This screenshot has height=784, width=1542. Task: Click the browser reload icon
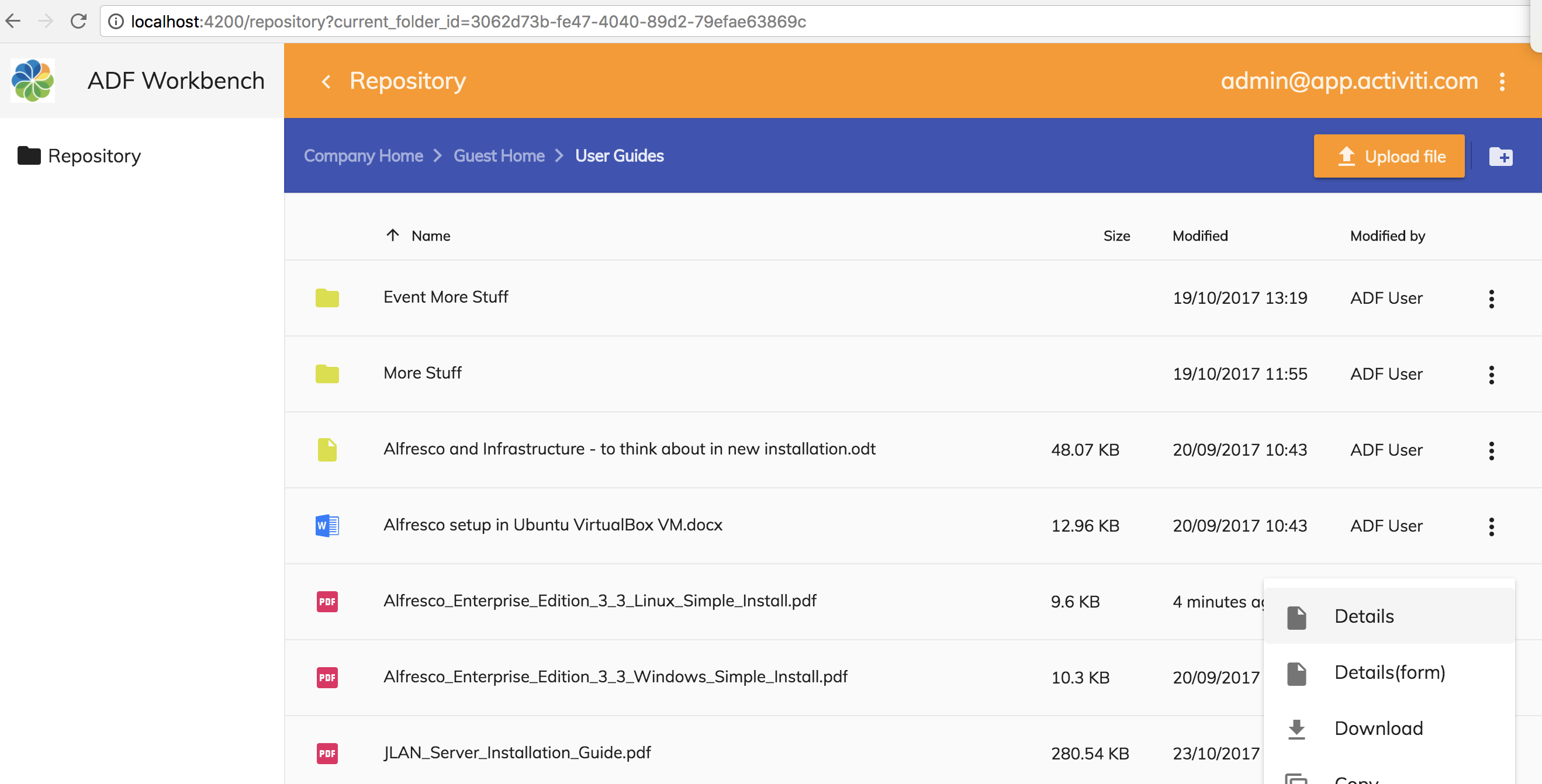pos(78,22)
